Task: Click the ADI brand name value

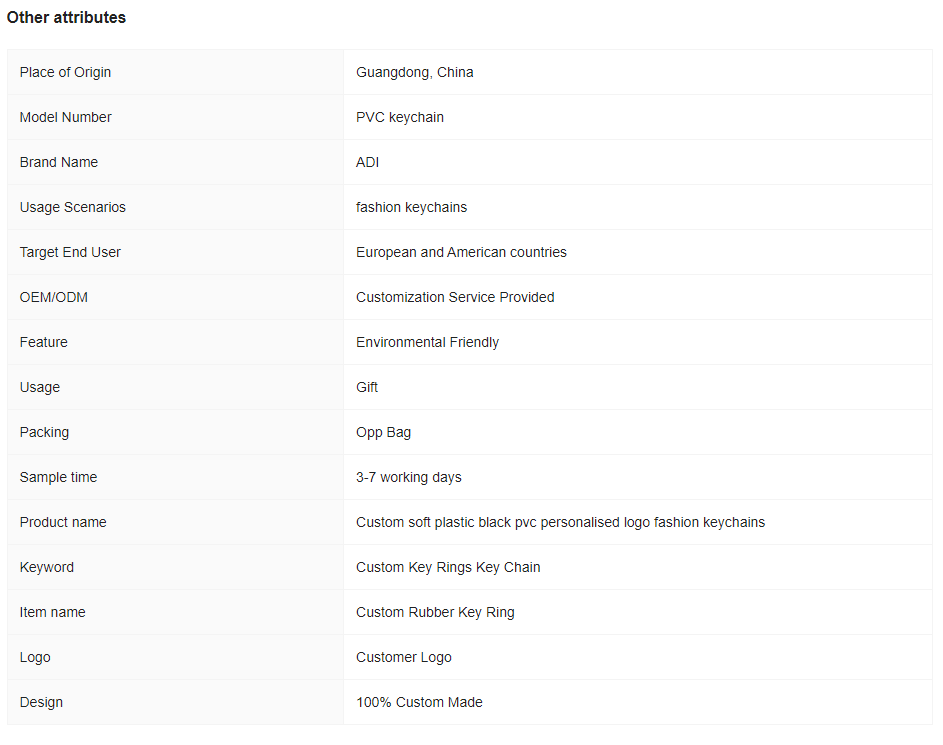Action: point(367,162)
